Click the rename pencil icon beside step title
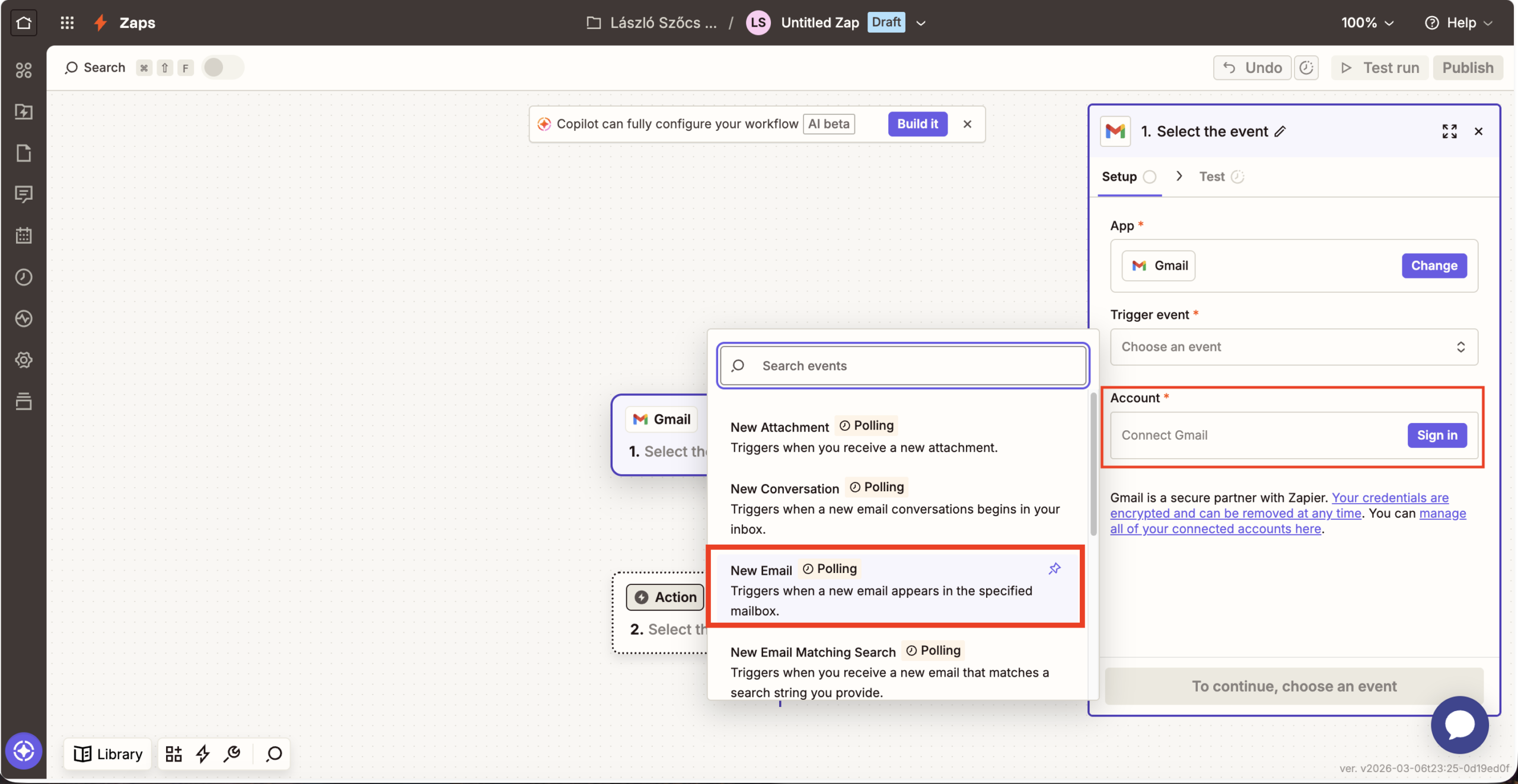The height and width of the screenshot is (784, 1518). click(x=1280, y=132)
